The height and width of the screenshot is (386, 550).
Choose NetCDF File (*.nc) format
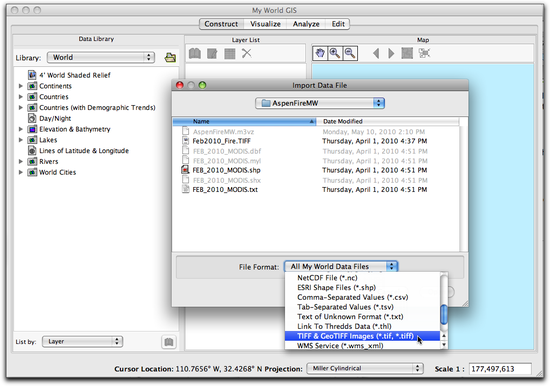362,278
